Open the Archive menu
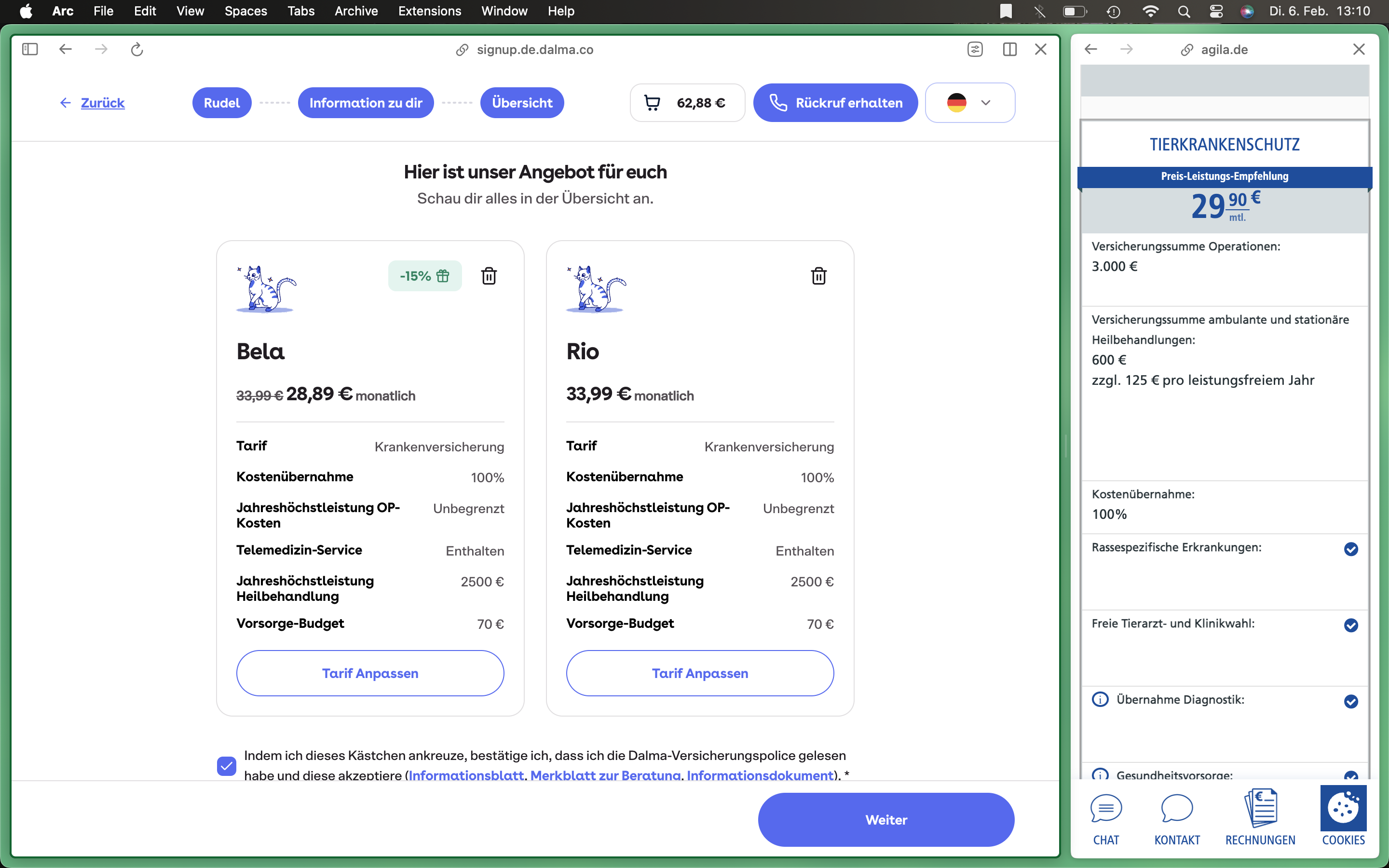This screenshot has width=1389, height=868. [x=356, y=11]
